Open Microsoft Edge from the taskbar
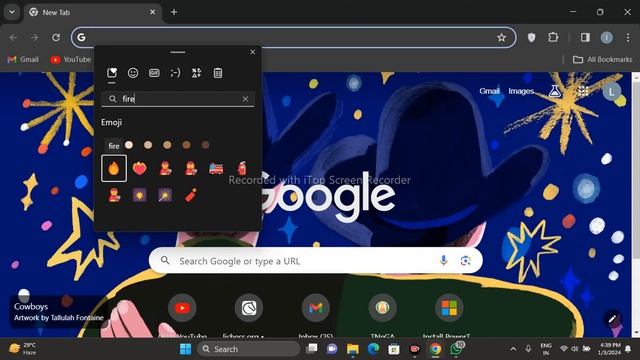The image size is (640, 360). pos(373,349)
